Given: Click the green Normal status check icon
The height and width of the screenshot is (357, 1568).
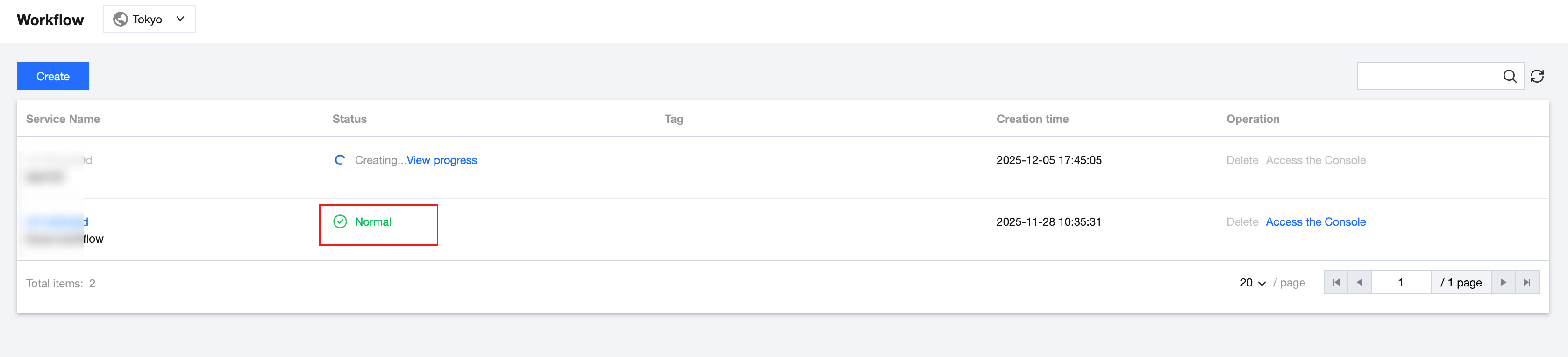Looking at the screenshot, I should tap(340, 222).
